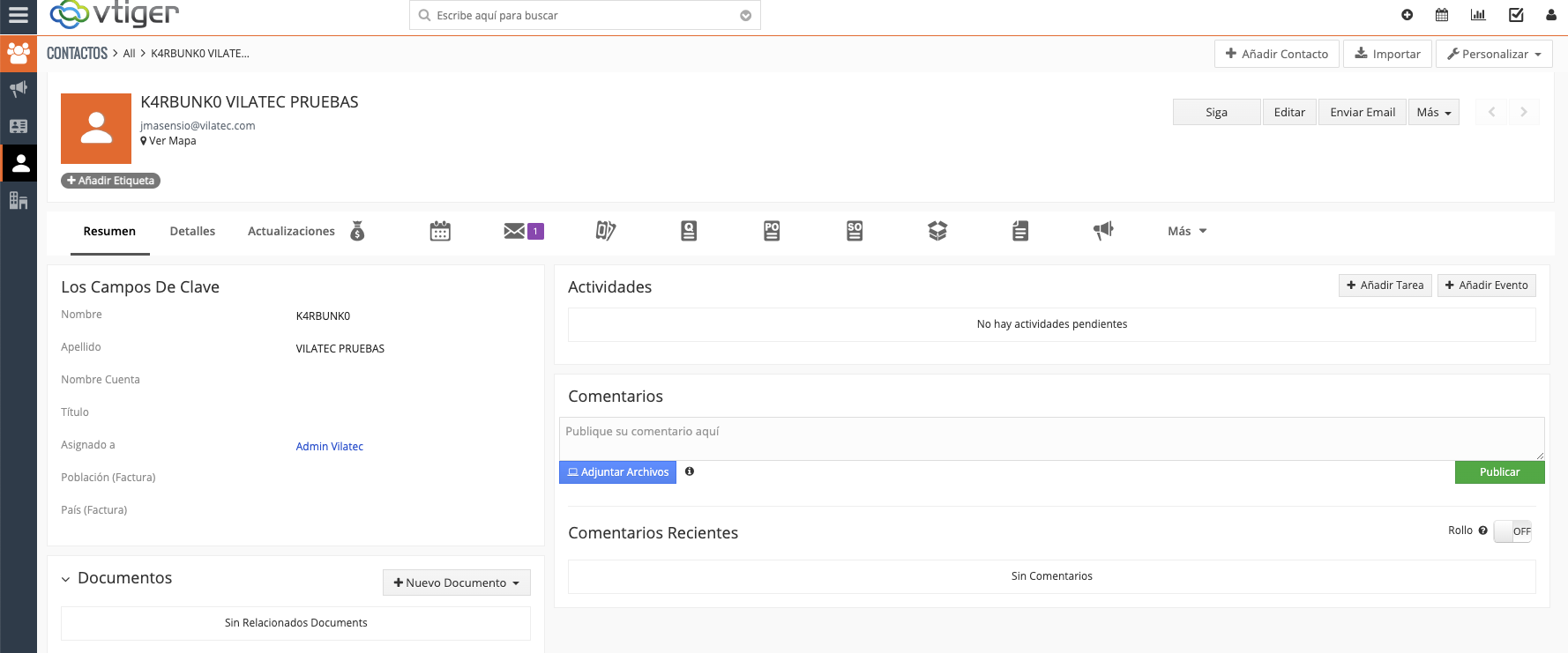Click the Editar button

coord(1289,112)
